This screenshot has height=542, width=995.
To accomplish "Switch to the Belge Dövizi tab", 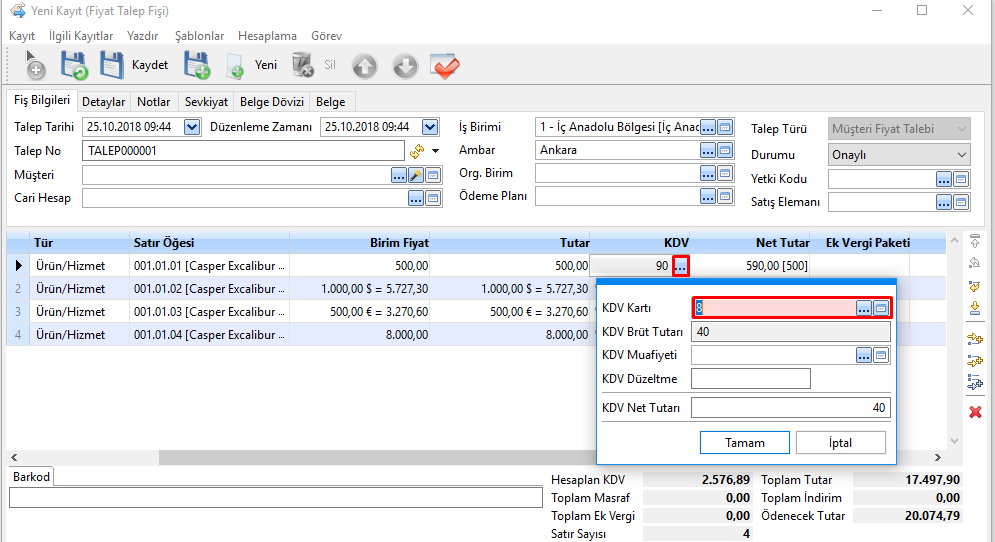I will pos(273,102).
